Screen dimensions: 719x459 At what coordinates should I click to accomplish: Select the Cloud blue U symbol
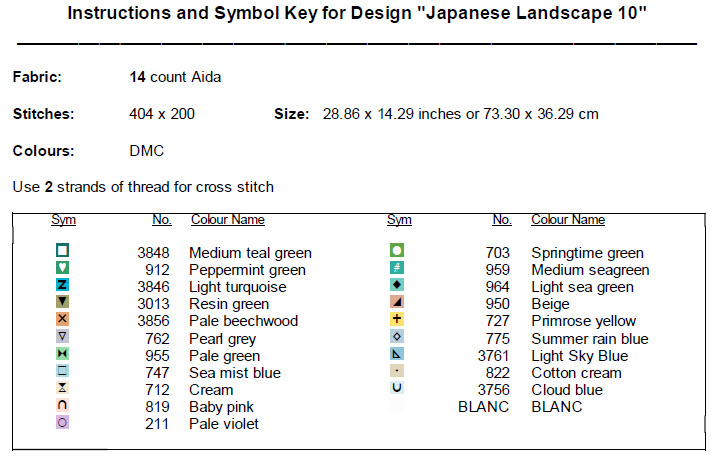click(397, 389)
